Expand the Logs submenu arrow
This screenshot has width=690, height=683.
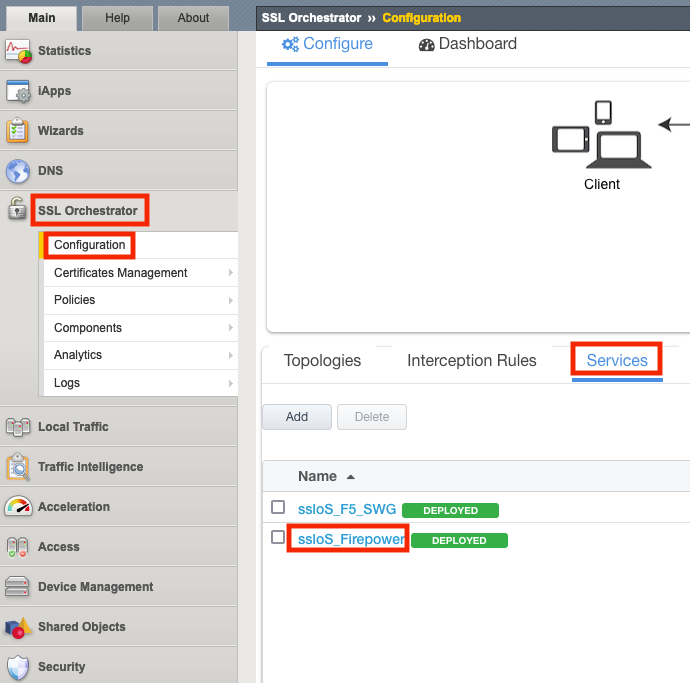click(231, 383)
